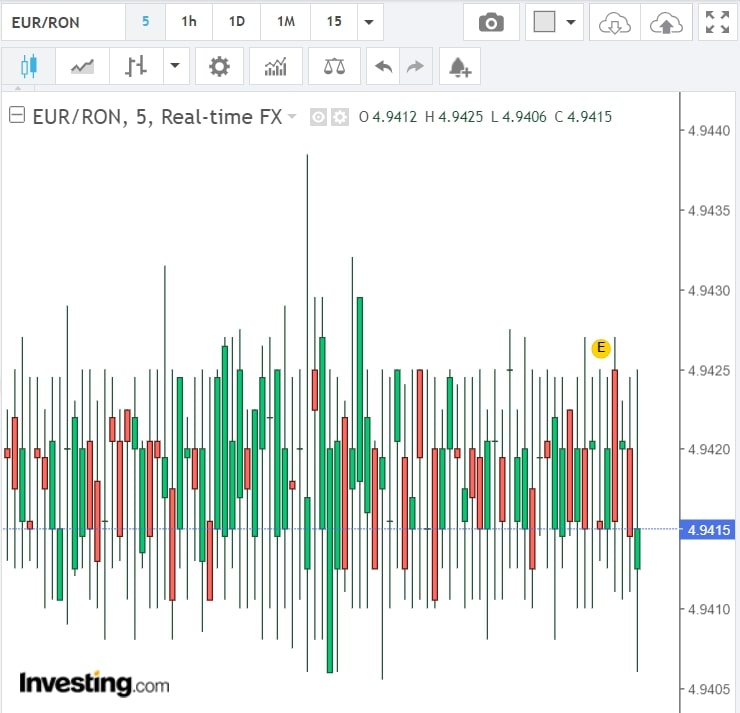Open the chart style dropdown arrow
The height and width of the screenshot is (713, 740).
[x=175, y=67]
